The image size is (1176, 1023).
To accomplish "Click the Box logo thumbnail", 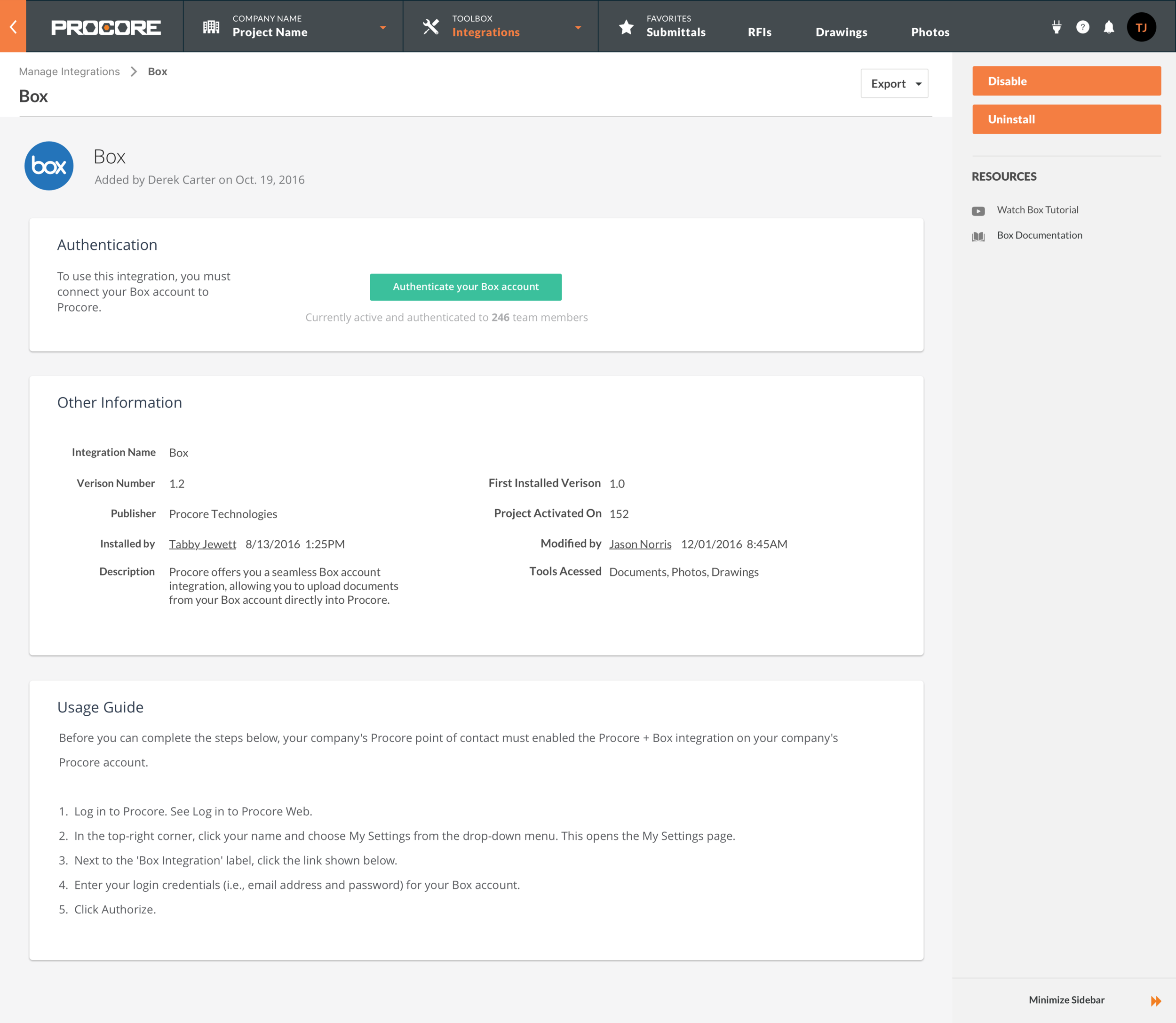I will 49,166.
